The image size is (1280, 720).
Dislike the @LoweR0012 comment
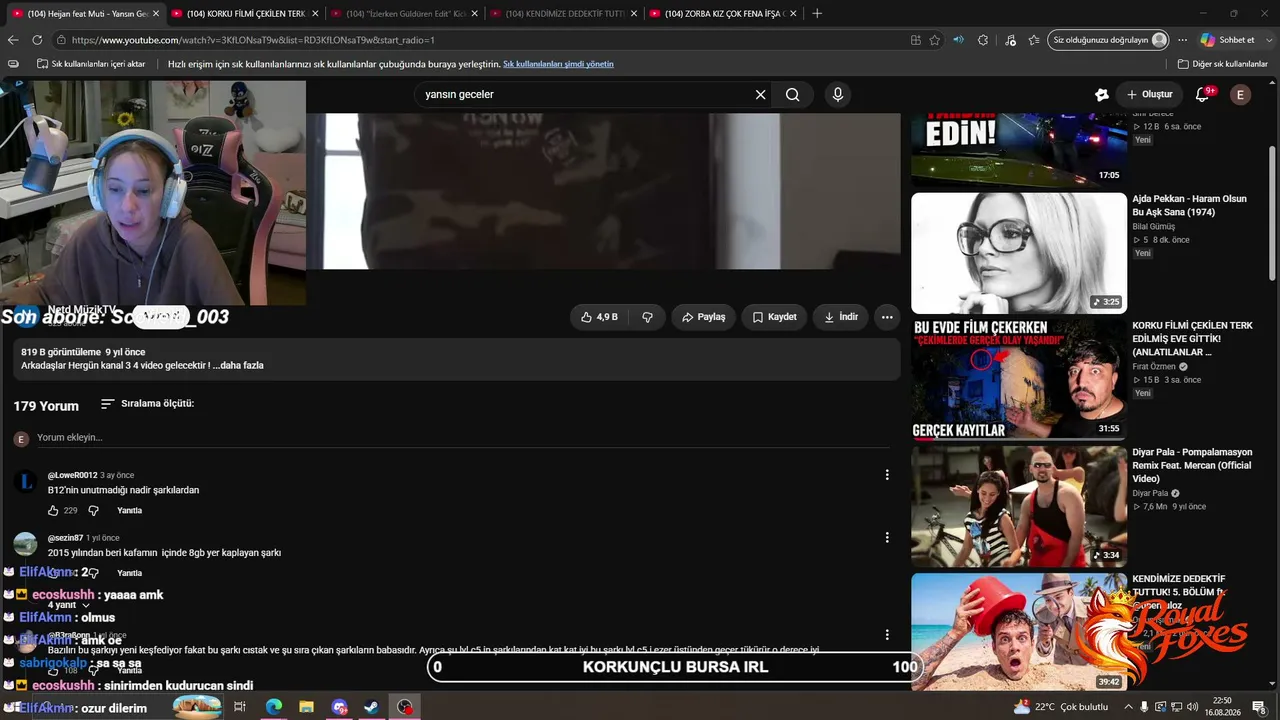93,511
